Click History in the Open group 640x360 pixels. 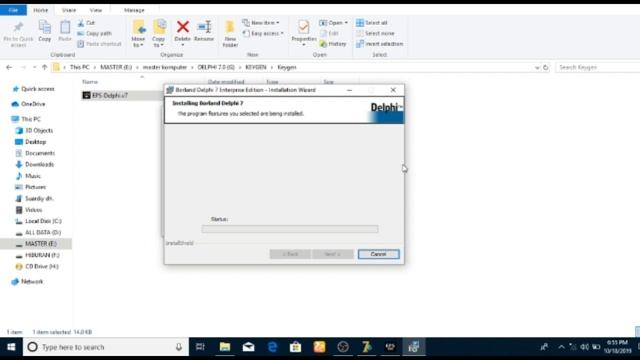[x=333, y=44]
